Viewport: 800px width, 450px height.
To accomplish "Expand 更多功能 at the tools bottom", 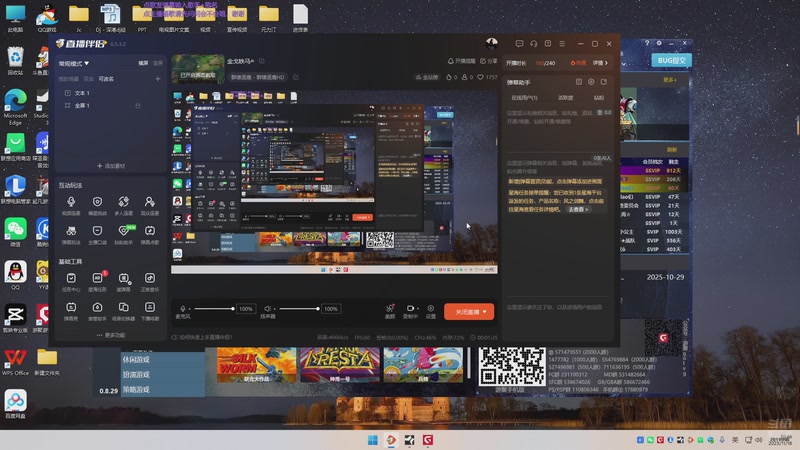I will [109, 335].
